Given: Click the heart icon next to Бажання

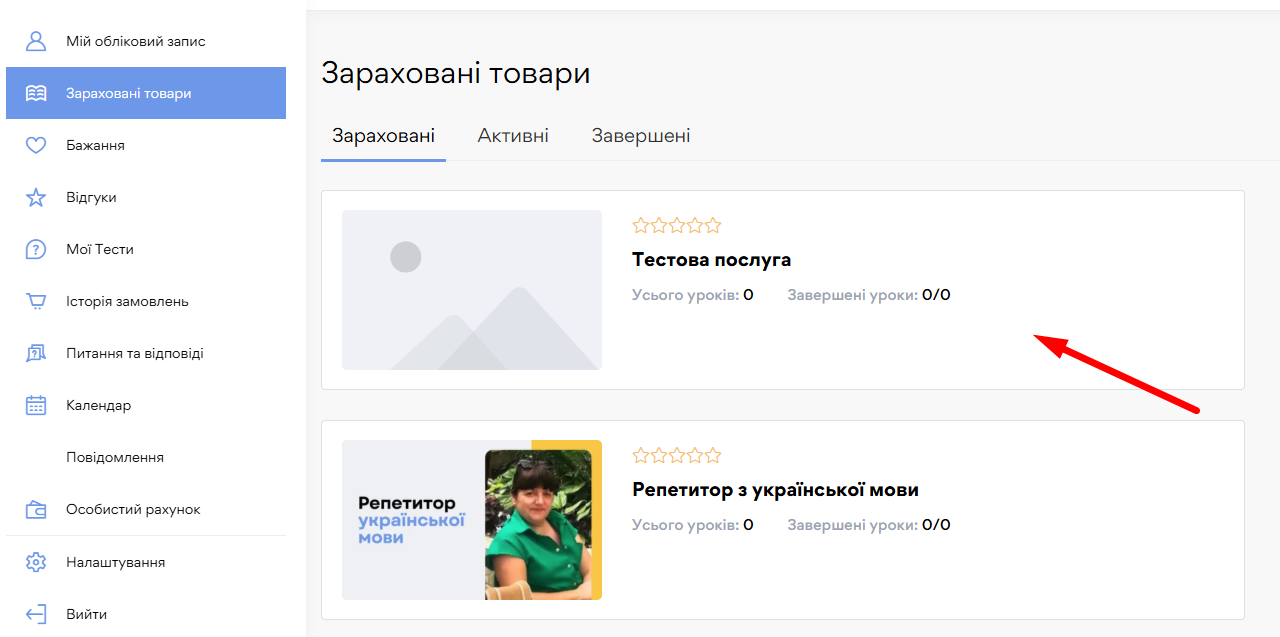Looking at the screenshot, I should point(36,145).
